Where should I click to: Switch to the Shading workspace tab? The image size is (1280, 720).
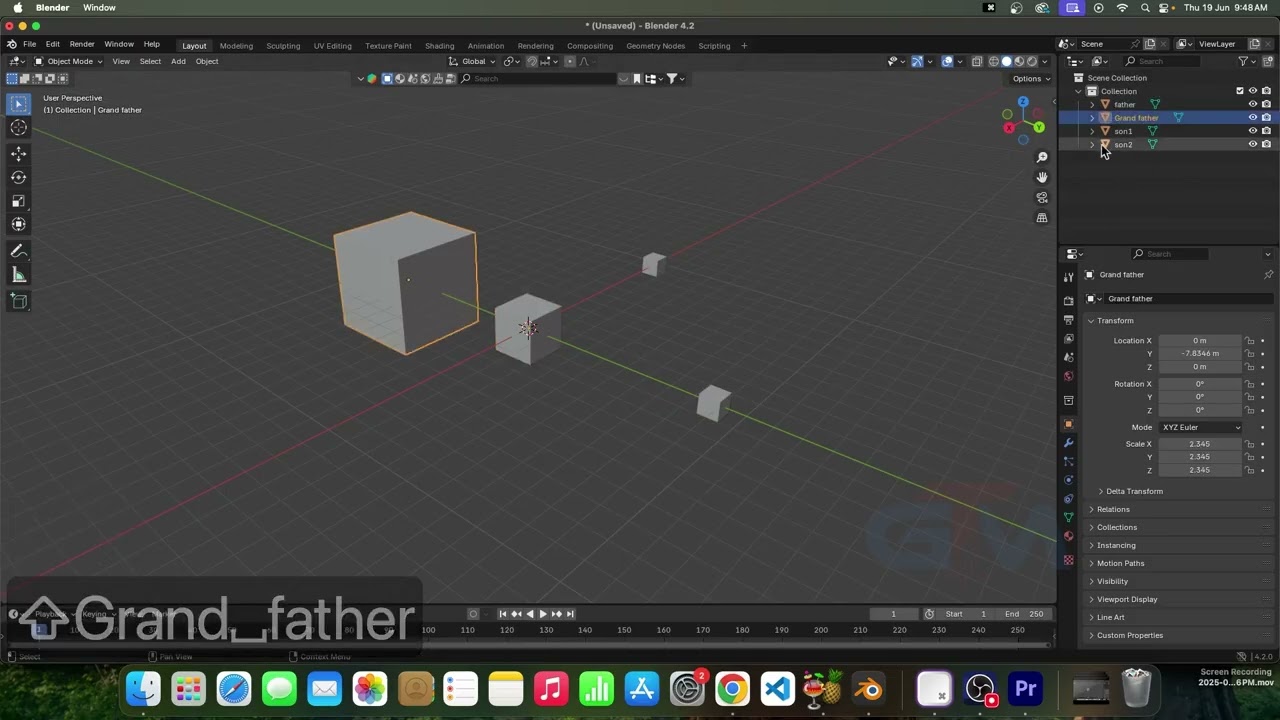point(439,45)
